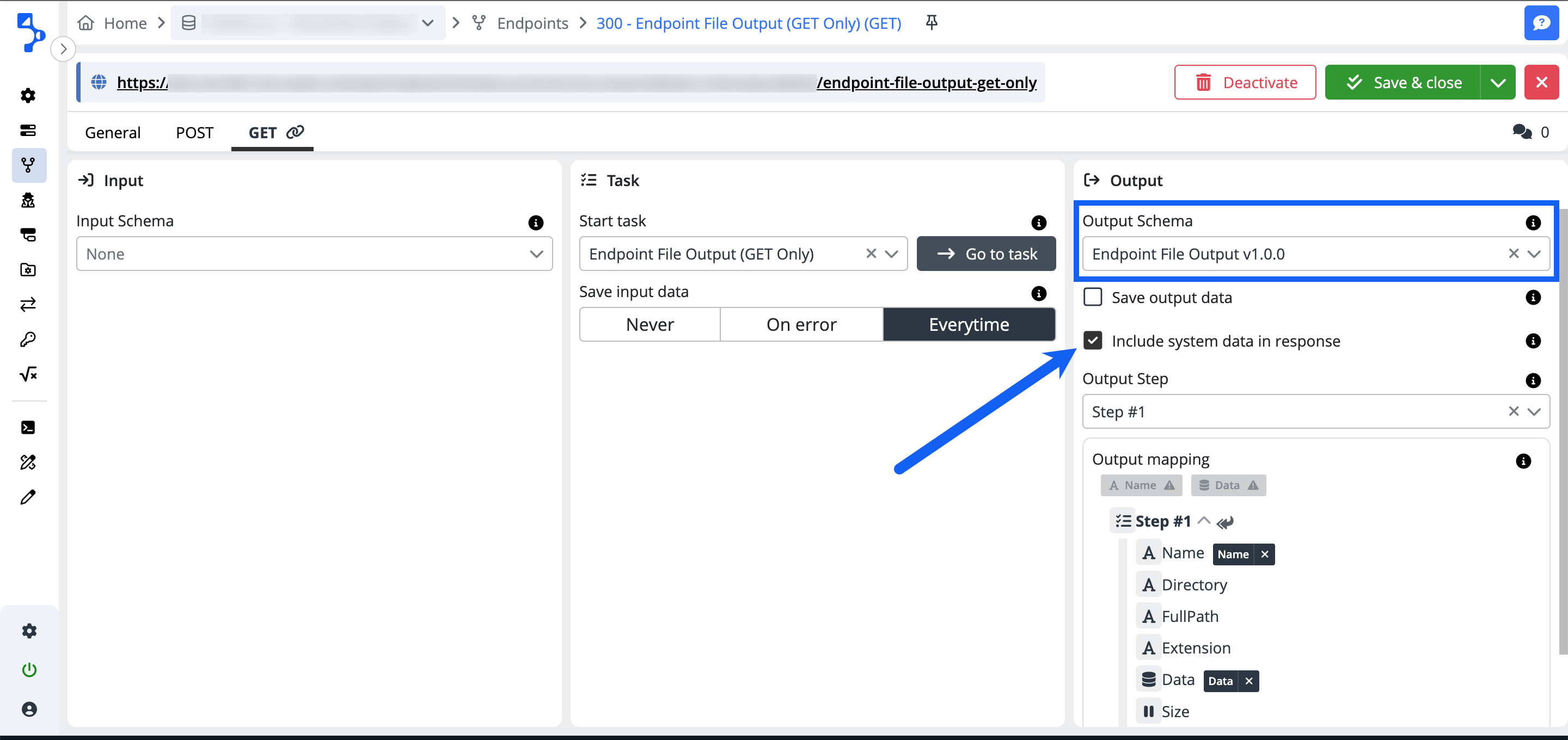Enable the Save output data checkbox
The height and width of the screenshot is (740, 1568).
pyautogui.click(x=1093, y=297)
